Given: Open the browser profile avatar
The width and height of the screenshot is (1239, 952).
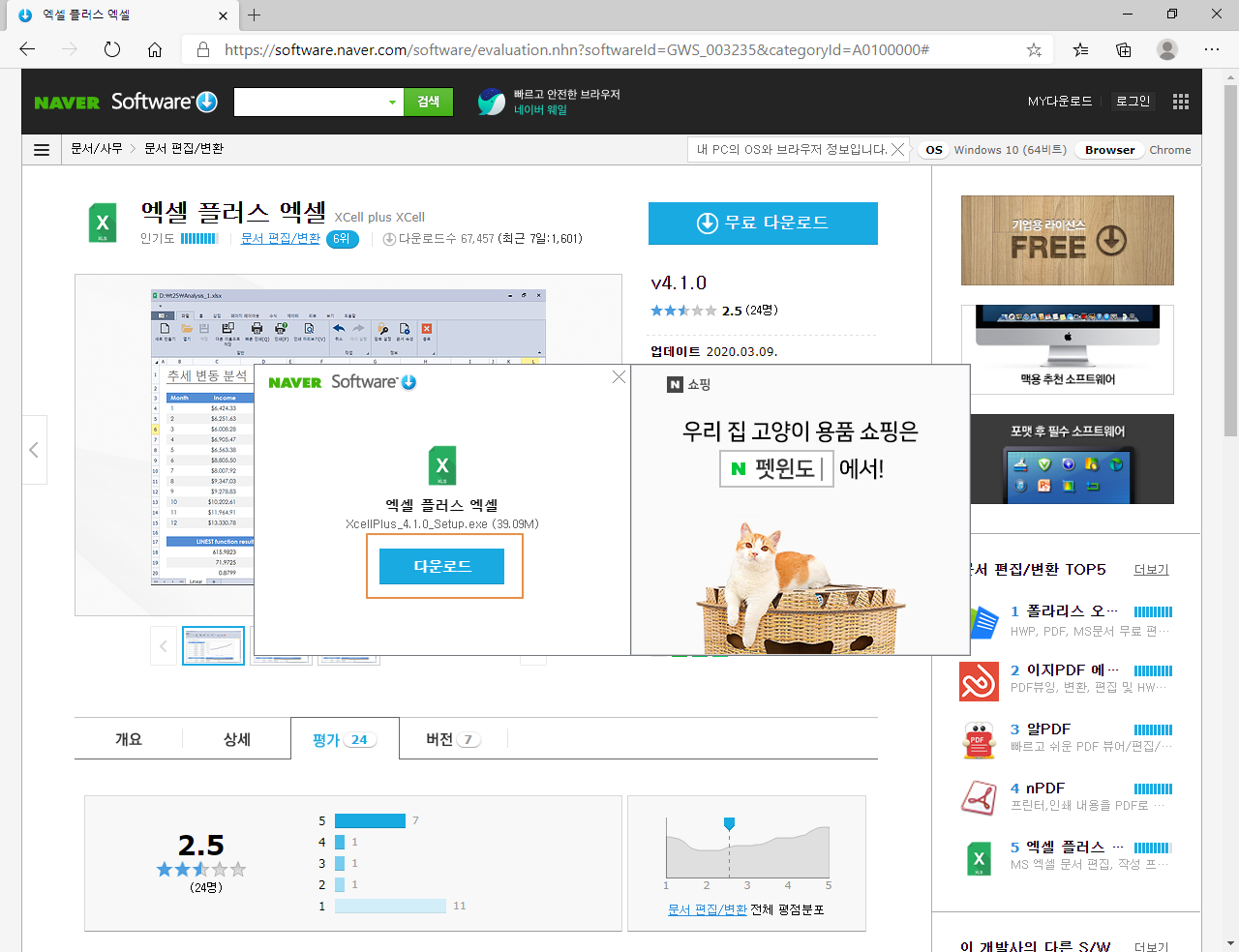Looking at the screenshot, I should click(x=1167, y=49).
